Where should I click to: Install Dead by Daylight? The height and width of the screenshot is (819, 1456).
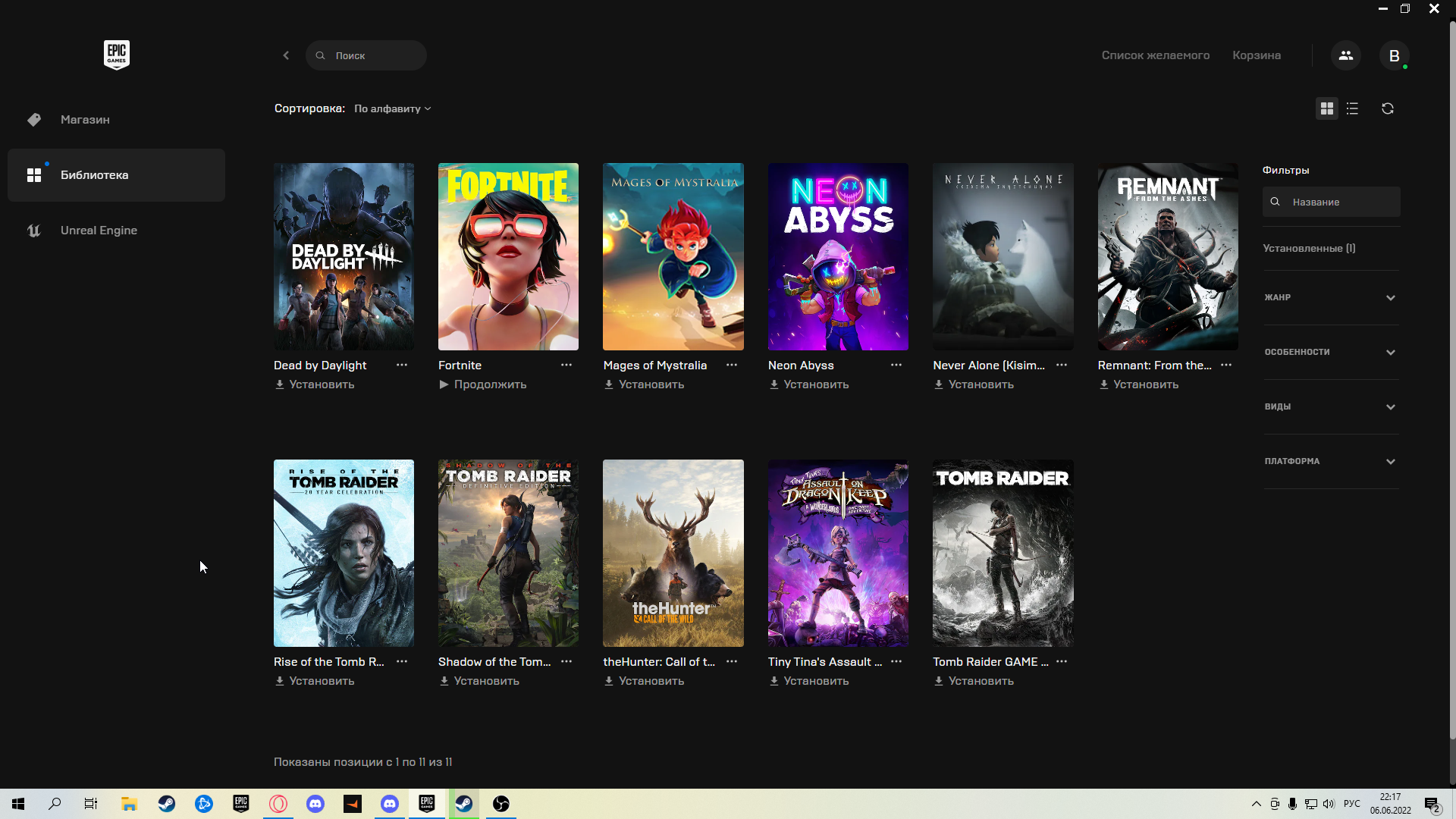pos(315,384)
